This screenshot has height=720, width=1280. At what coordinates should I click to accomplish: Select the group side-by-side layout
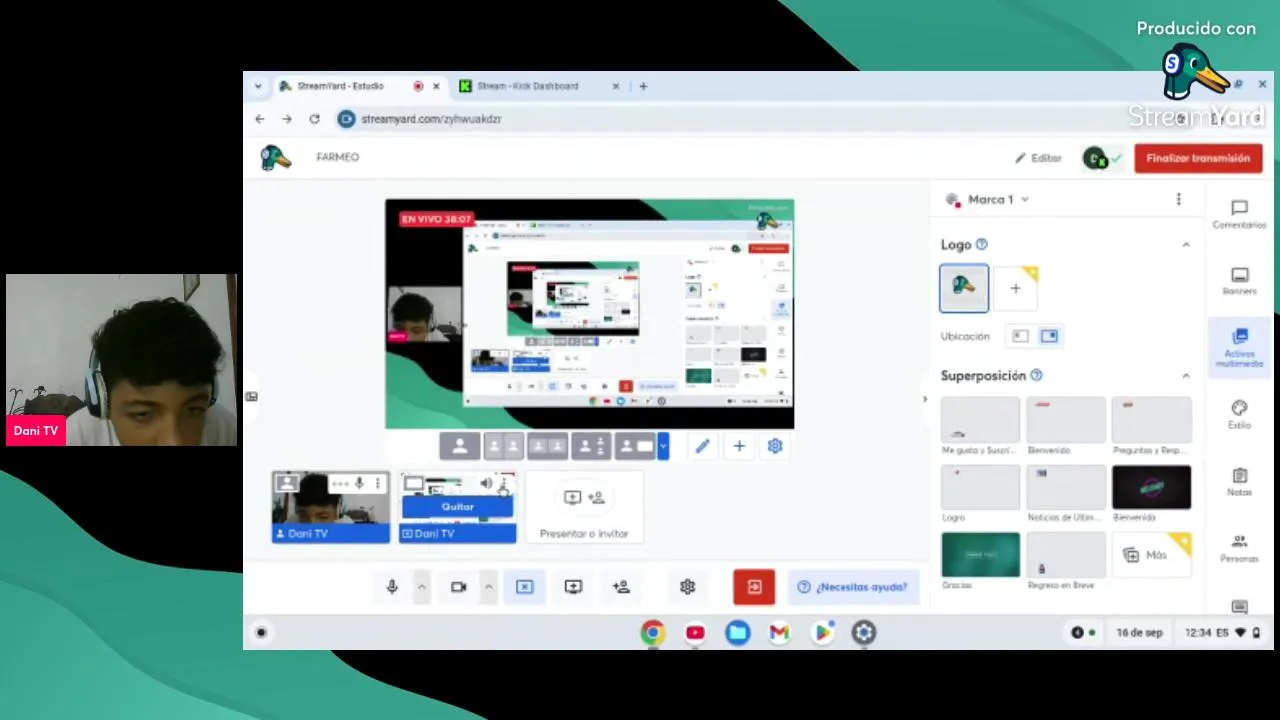pos(547,446)
